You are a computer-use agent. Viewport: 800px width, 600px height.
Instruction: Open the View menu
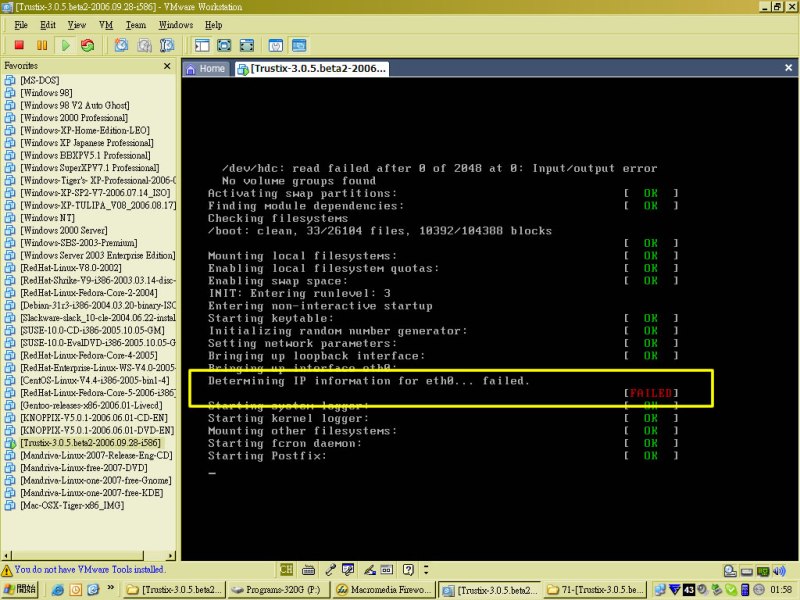tap(77, 25)
